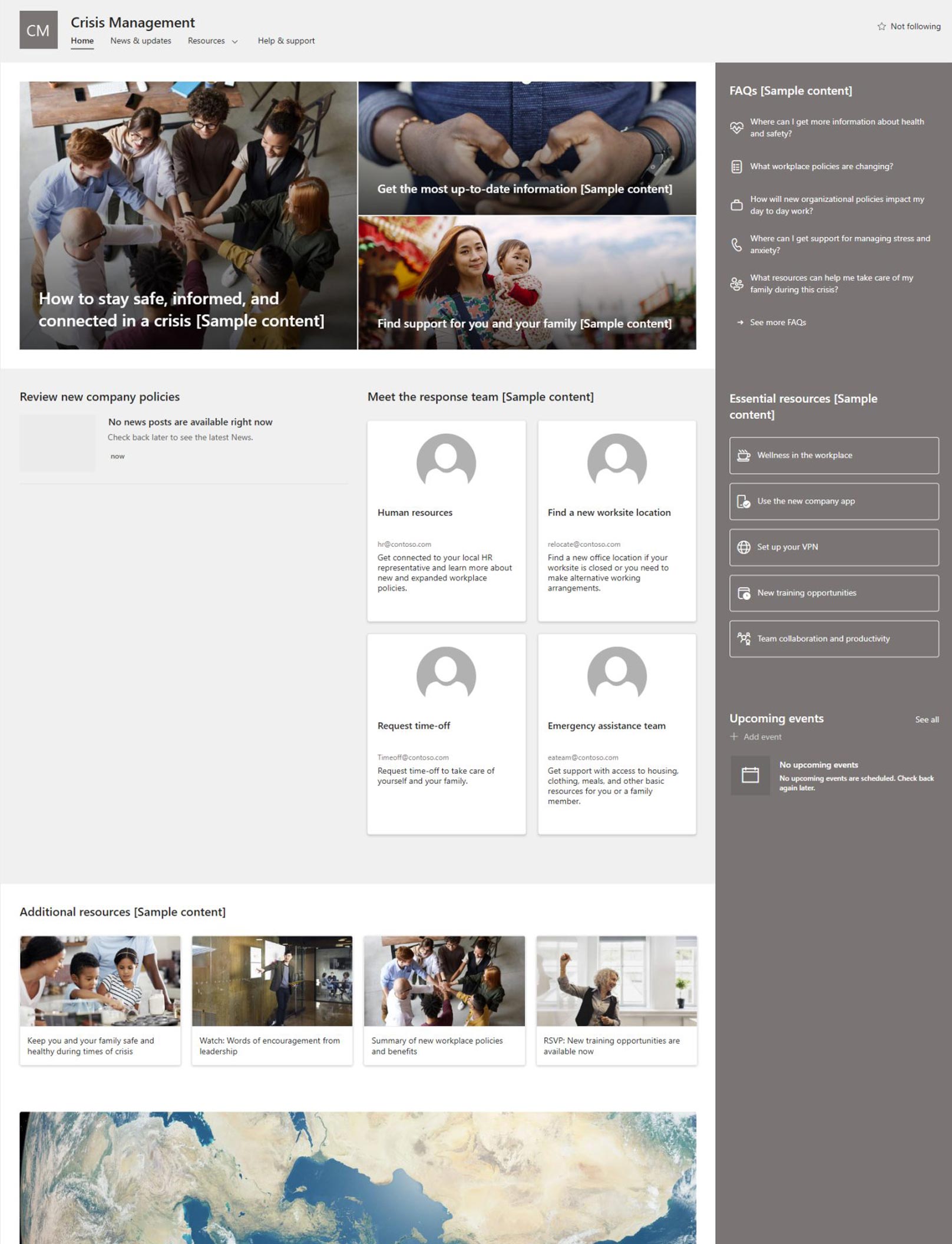Click New training opportunities button
The width and height of the screenshot is (952, 1244).
[834, 593]
